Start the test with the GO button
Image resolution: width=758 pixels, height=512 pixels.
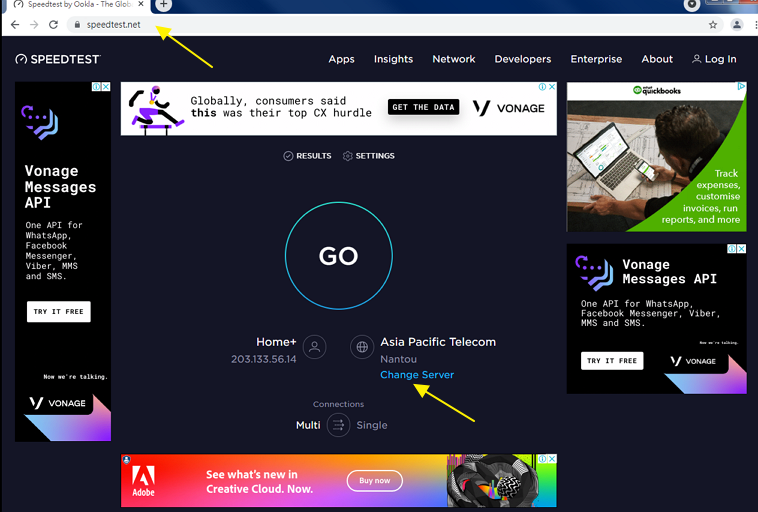tap(338, 256)
